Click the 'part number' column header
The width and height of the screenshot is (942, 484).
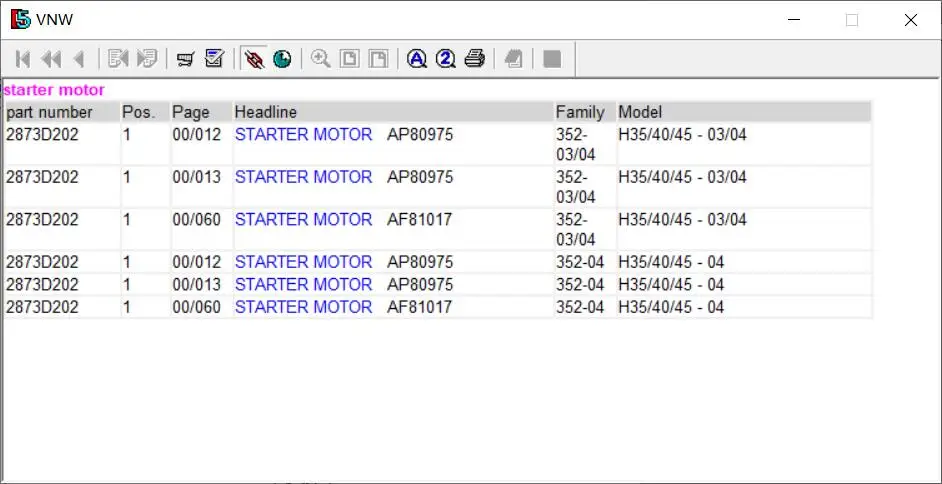[49, 112]
